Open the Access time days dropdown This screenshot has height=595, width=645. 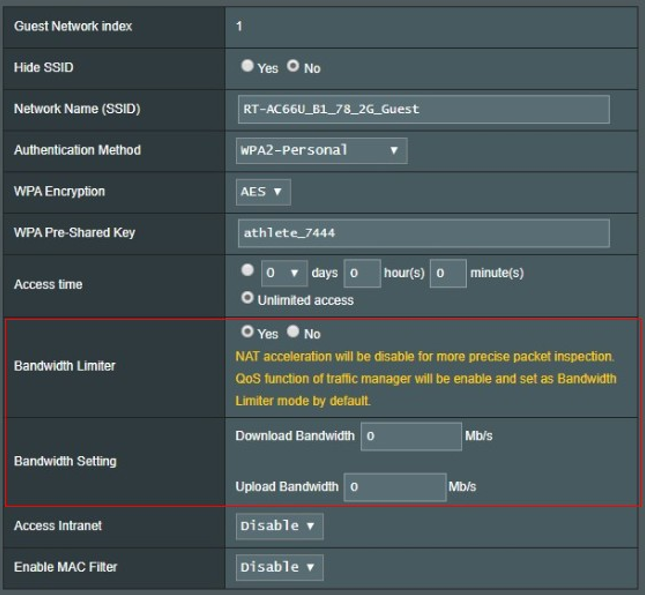coord(282,273)
